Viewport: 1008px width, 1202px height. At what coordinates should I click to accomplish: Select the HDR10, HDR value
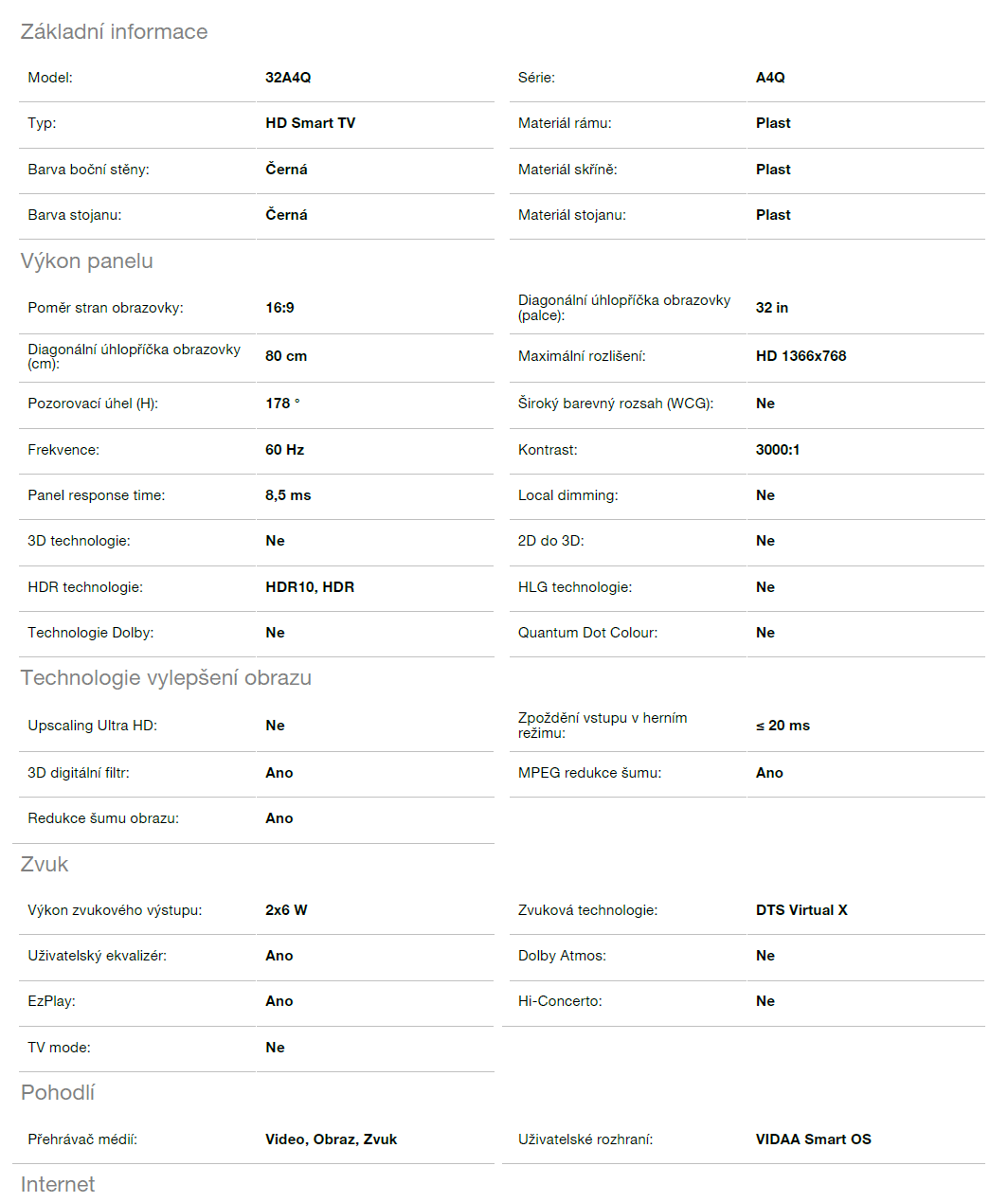point(310,587)
